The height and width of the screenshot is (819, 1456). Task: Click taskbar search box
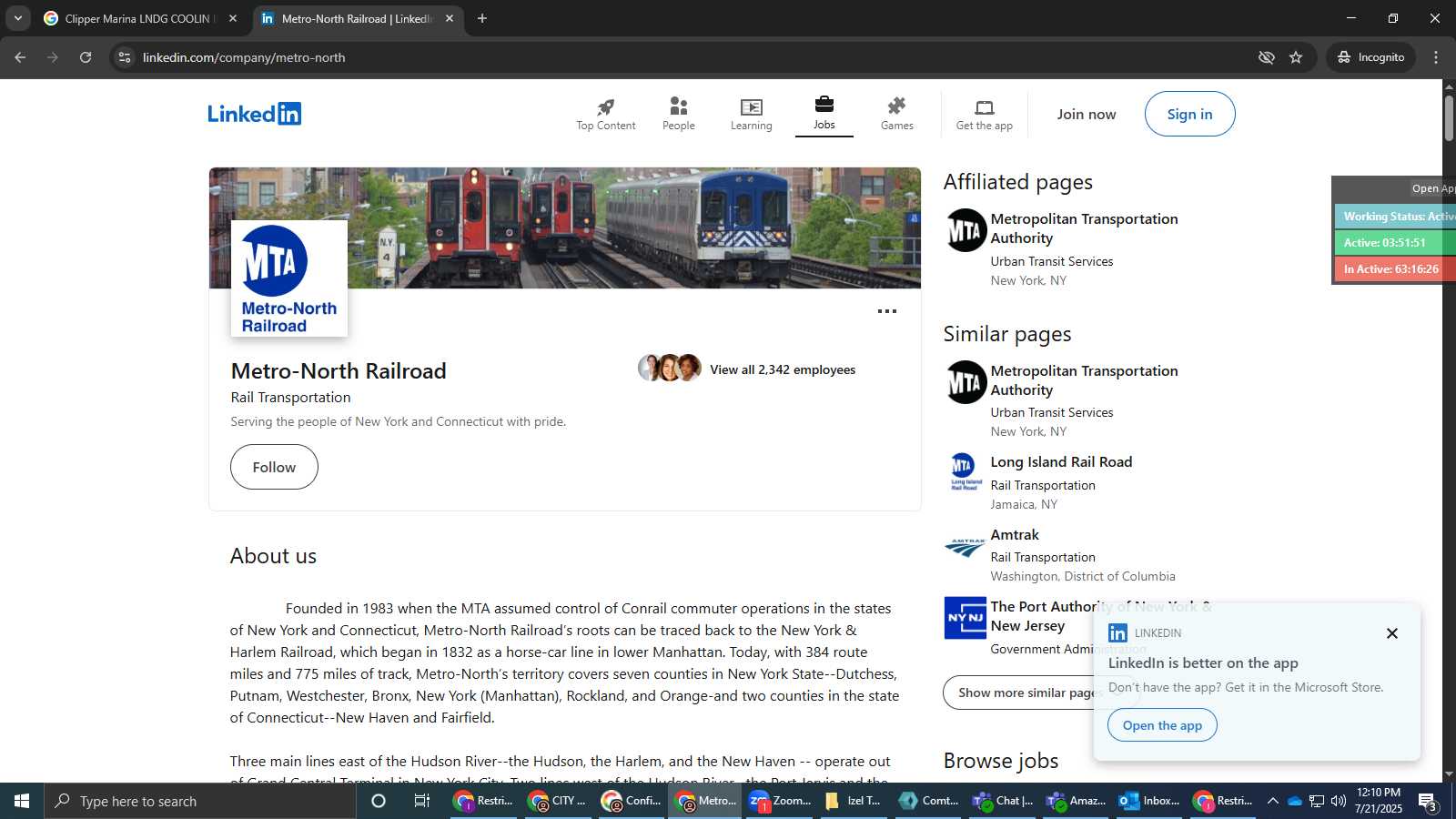(200, 801)
